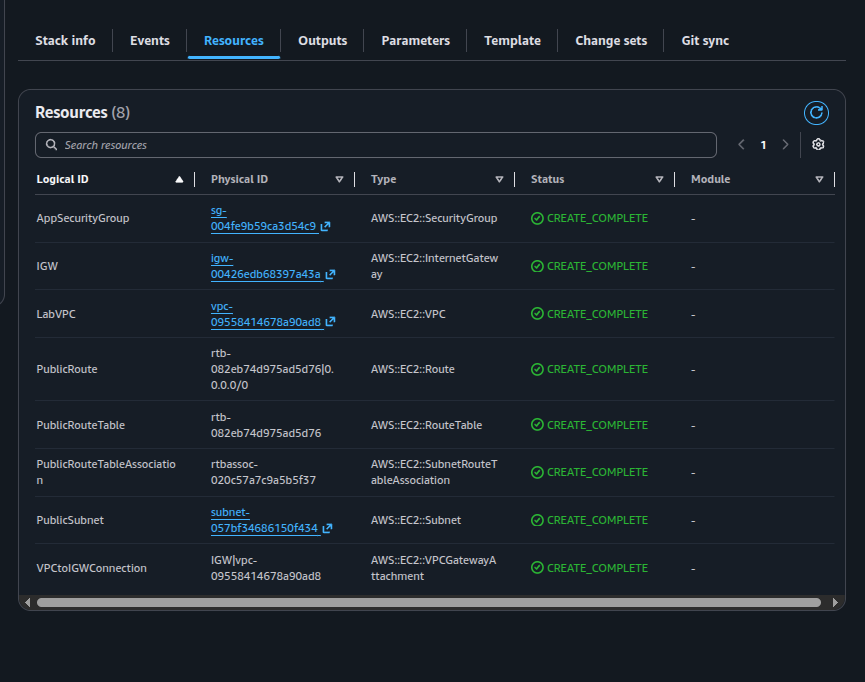Switch to the Events tab
The image size is (865, 682).
pyautogui.click(x=149, y=41)
